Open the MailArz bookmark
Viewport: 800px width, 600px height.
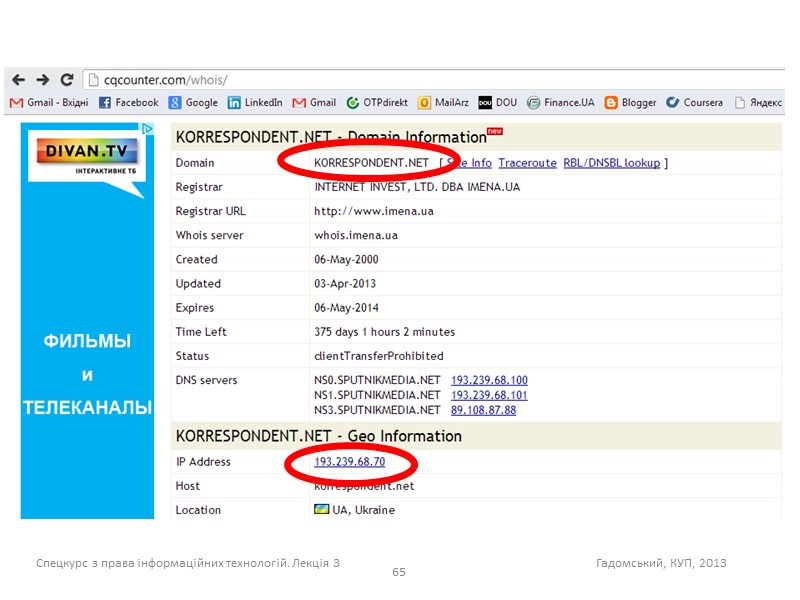[443, 103]
